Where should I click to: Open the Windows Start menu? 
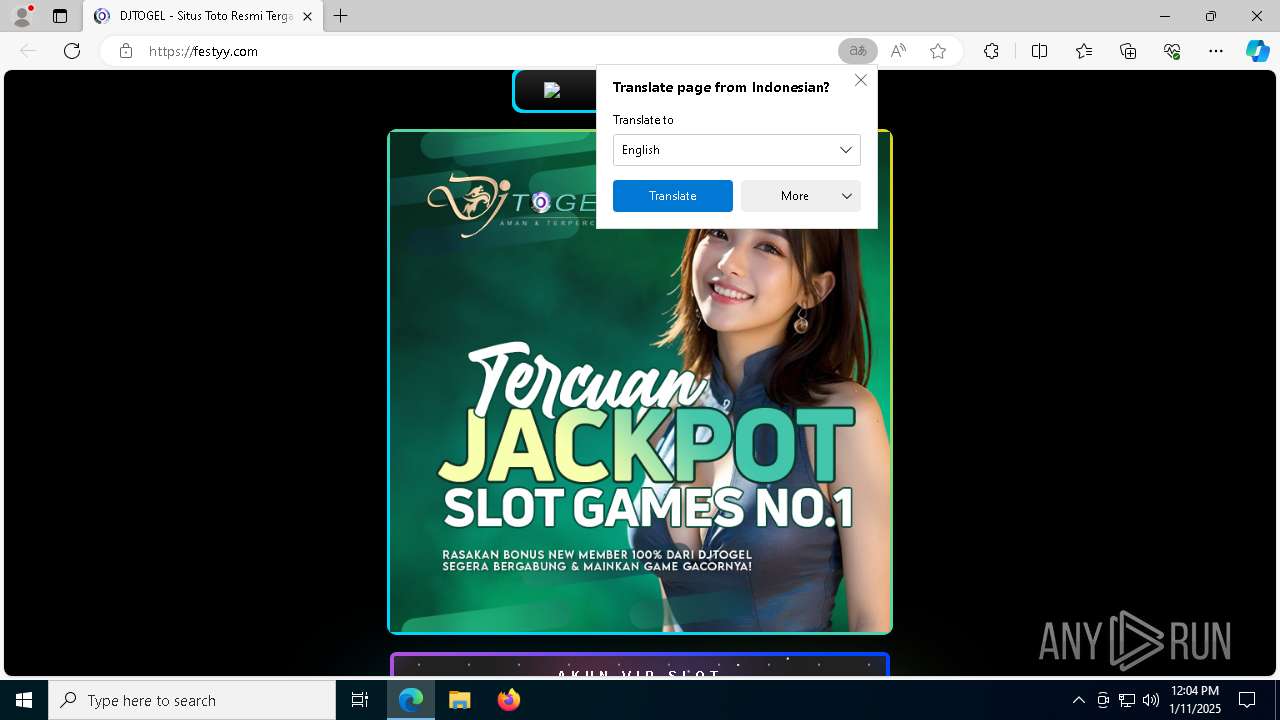tap(24, 700)
